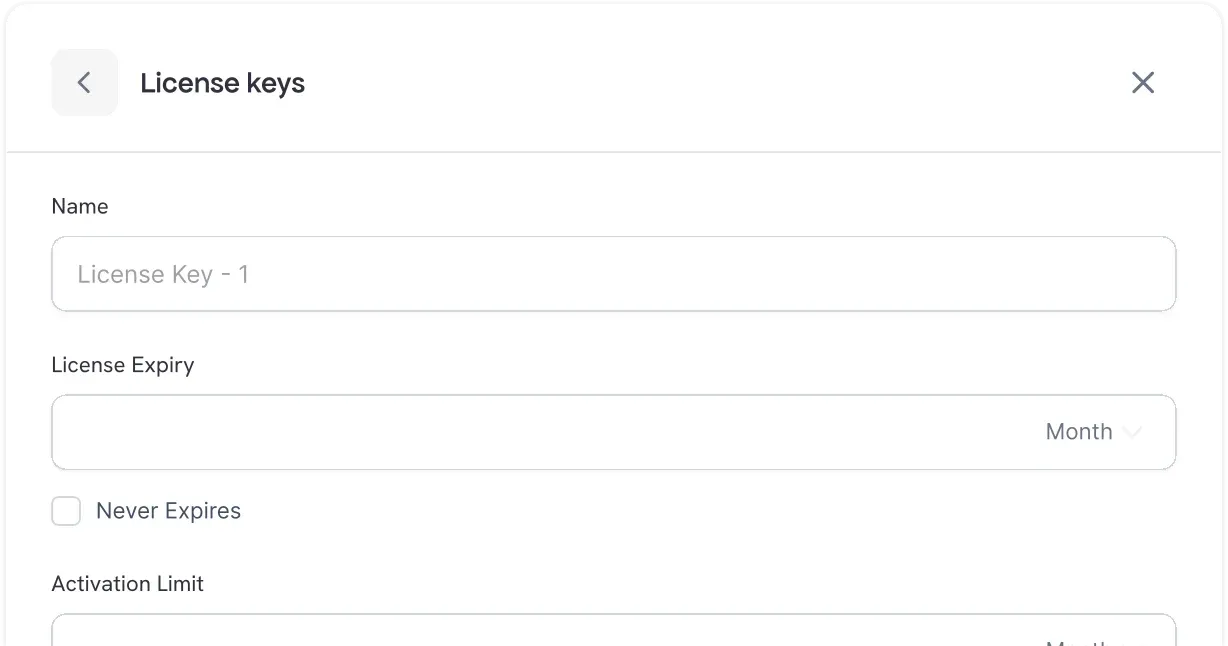Select the "License Key - 1" placeholder text
The image size is (1228, 646).
(163, 275)
